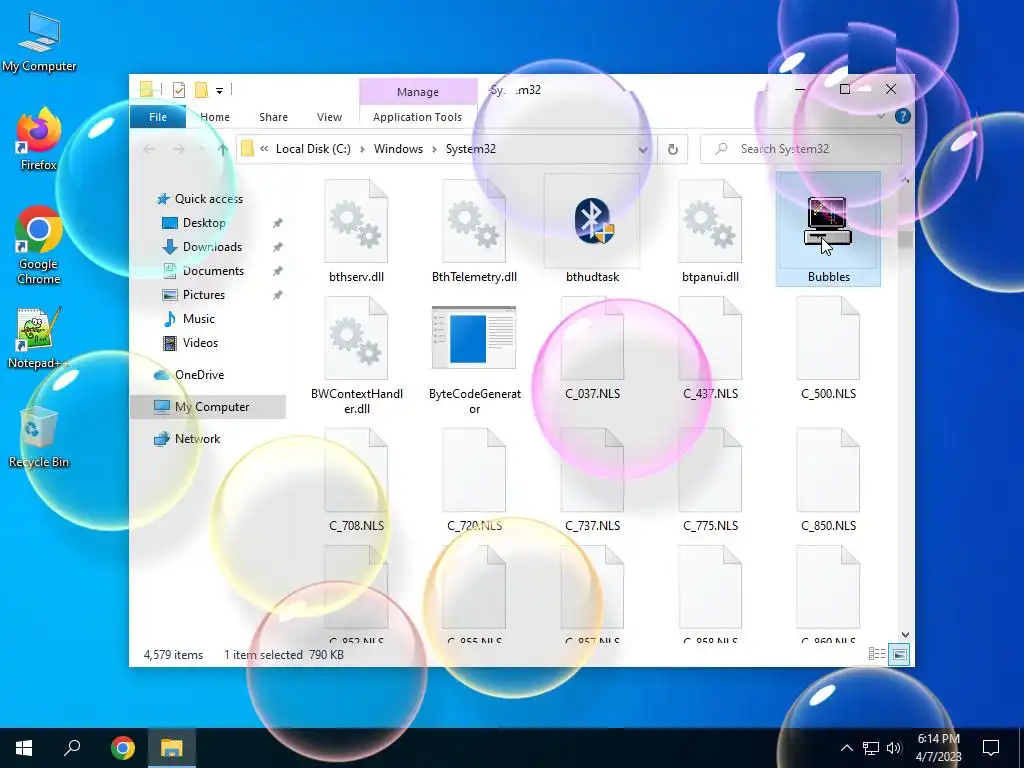This screenshot has width=1024, height=768.
Task: Navigate to Local Disk (C:) breadcrumb
Action: click(x=313, y=150)
